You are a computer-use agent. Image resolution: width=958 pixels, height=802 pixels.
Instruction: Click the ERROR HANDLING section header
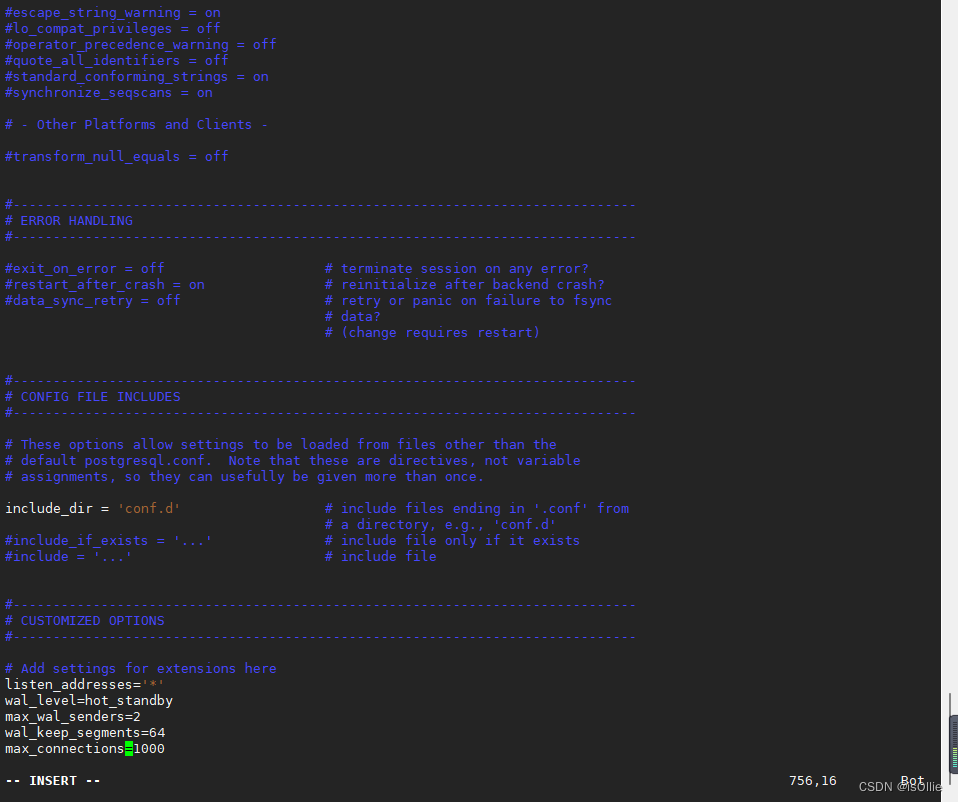point(70,220)
